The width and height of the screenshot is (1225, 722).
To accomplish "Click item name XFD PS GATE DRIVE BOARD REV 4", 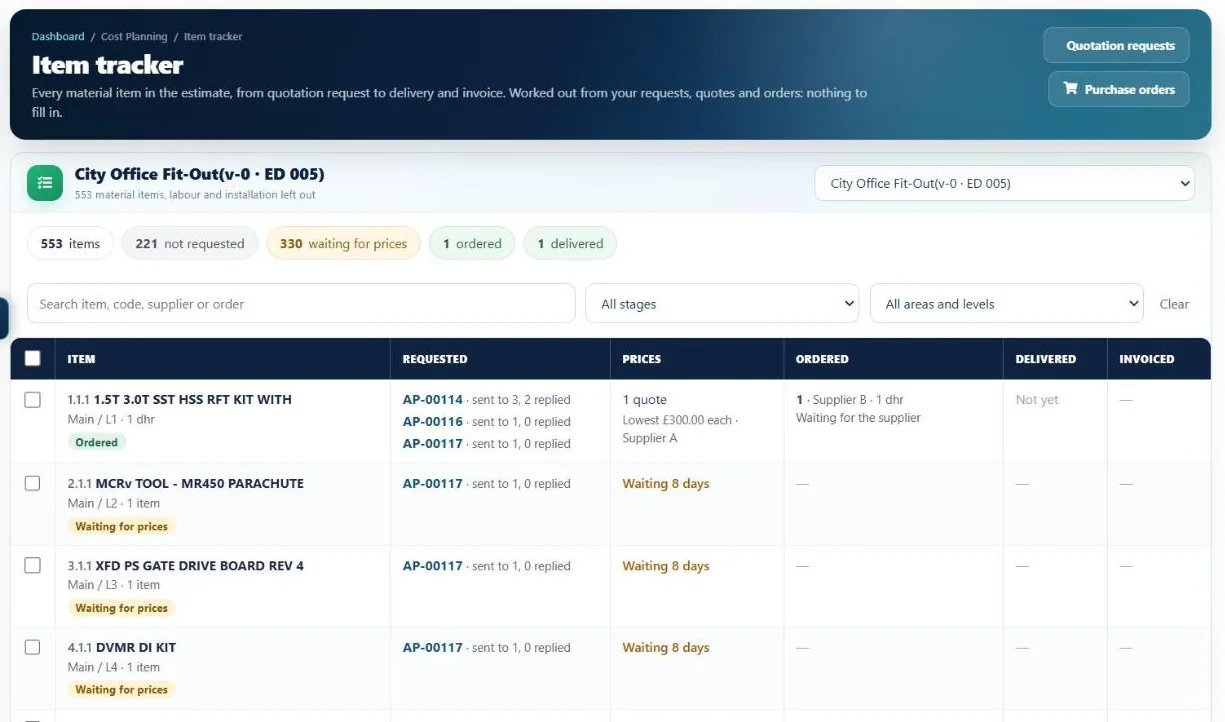I will pos(200,565).
